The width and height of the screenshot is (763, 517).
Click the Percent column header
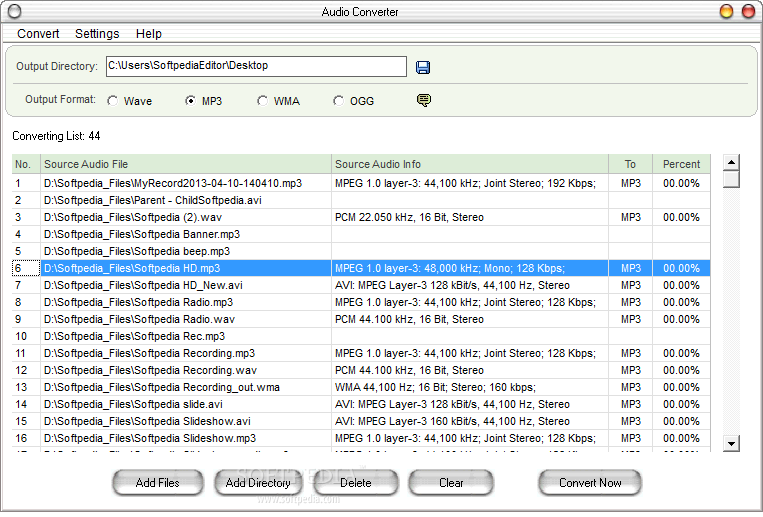[x=681, y=164]
